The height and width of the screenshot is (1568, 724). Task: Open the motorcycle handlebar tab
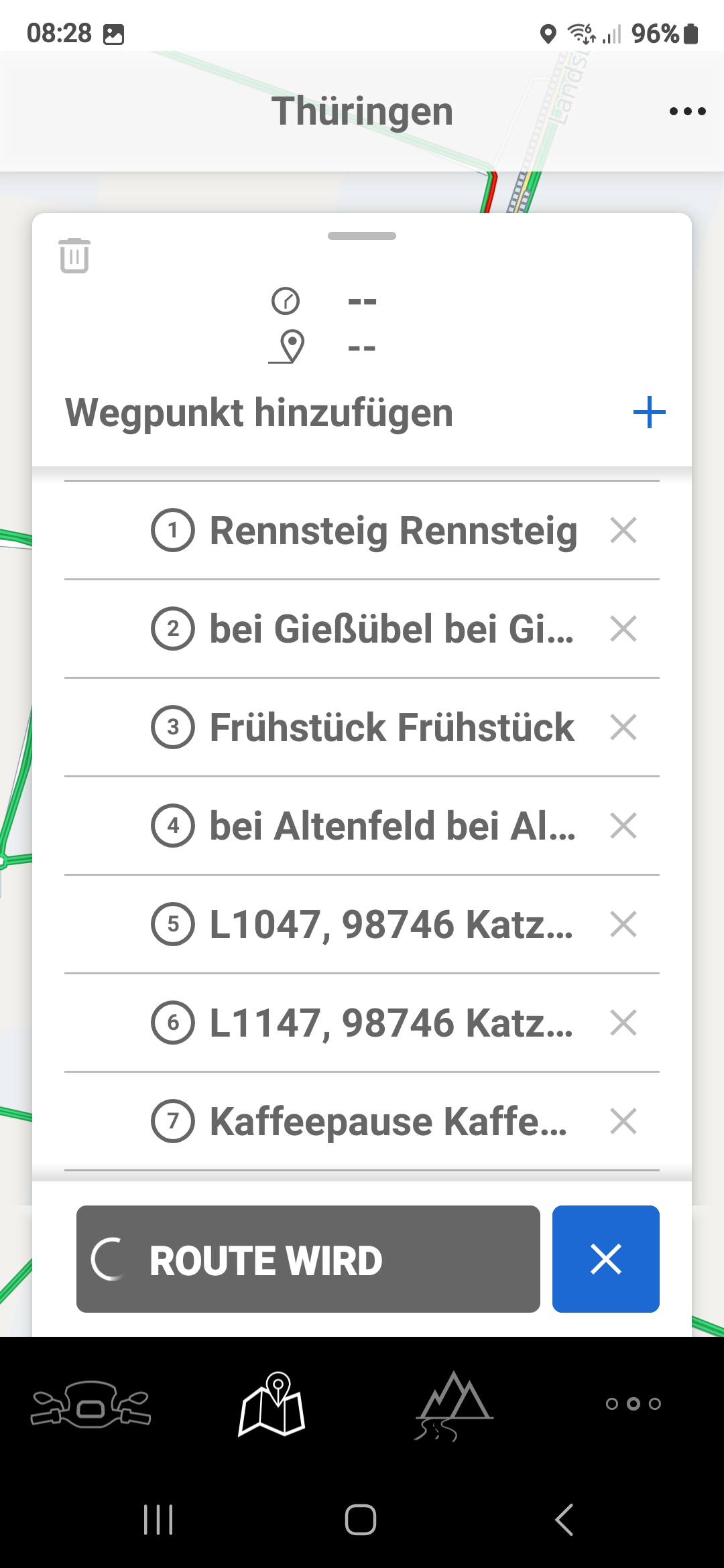coord(90,1404)
